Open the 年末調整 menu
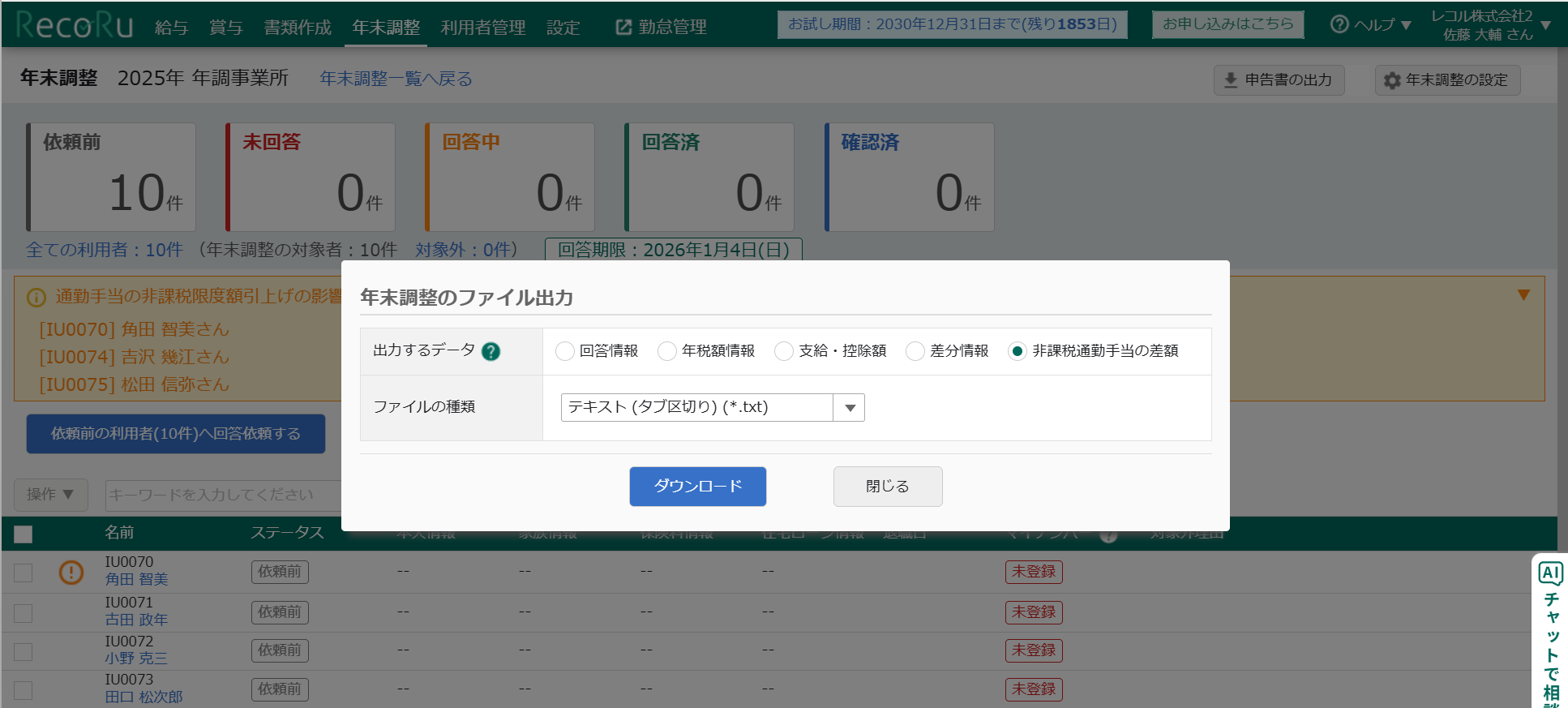This screenshot has height=708, width=1568. pos(387,28)
